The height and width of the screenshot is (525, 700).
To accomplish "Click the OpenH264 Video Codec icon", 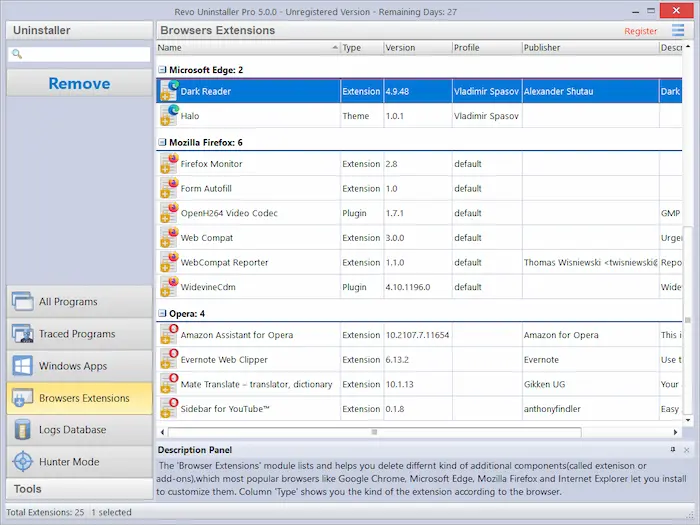I will pos(169,213).
